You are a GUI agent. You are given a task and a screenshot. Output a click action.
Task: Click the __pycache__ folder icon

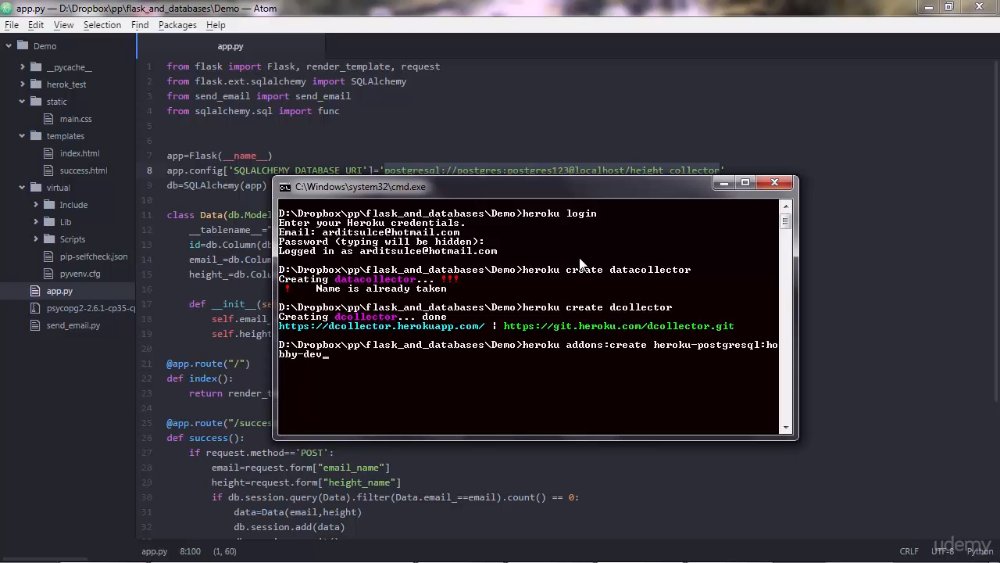click(x=36, y=66)
